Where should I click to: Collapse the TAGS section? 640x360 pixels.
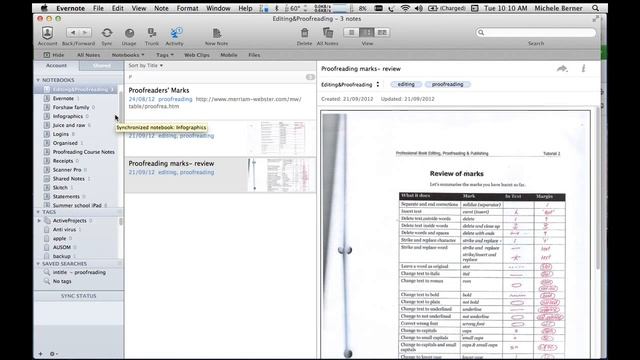pos(38,212)
